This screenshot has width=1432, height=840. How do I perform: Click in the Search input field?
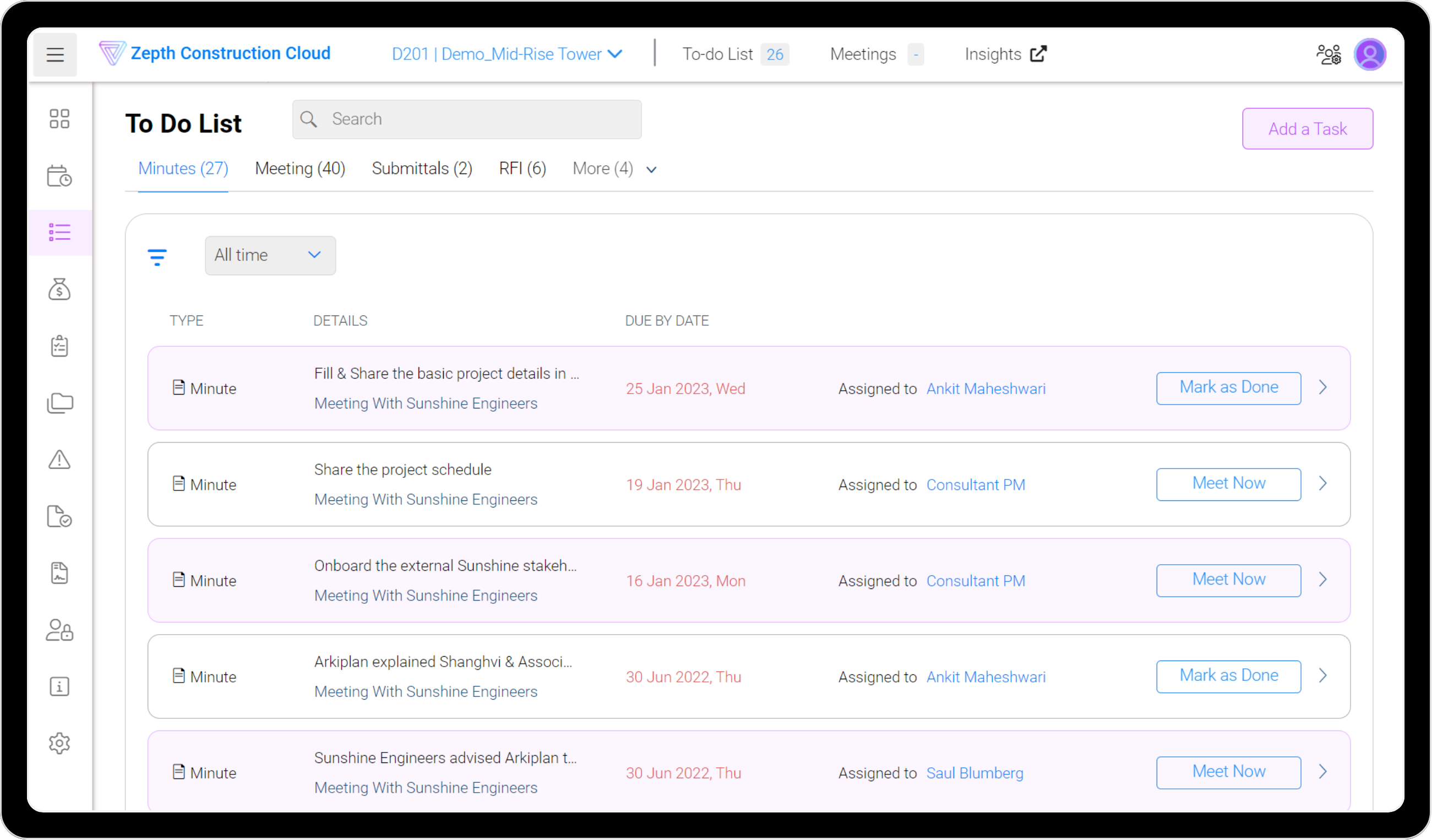(467, 119)
